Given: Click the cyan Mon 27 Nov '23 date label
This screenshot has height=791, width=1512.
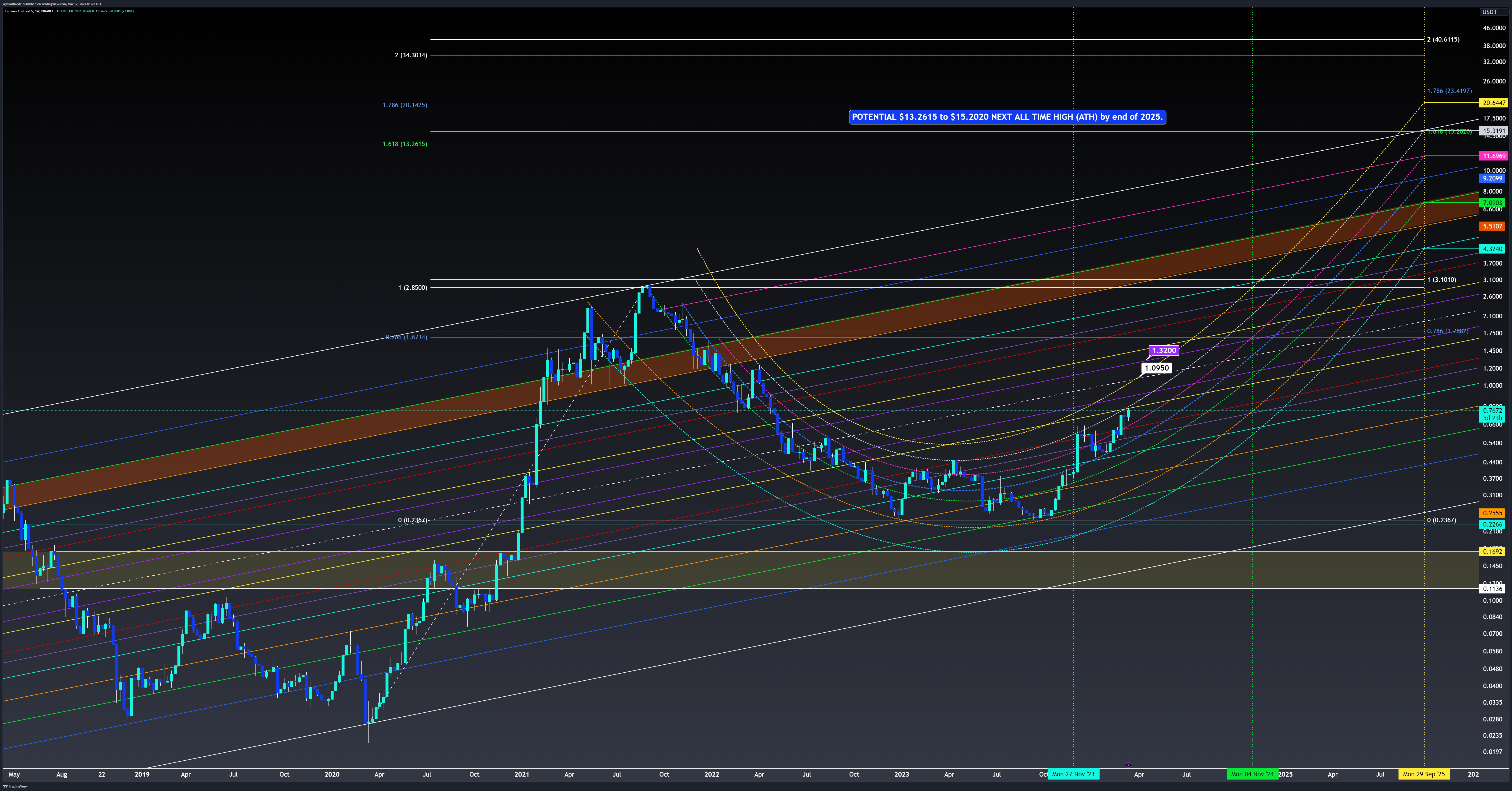Looking at the screenshot, I should point(1073,774).
